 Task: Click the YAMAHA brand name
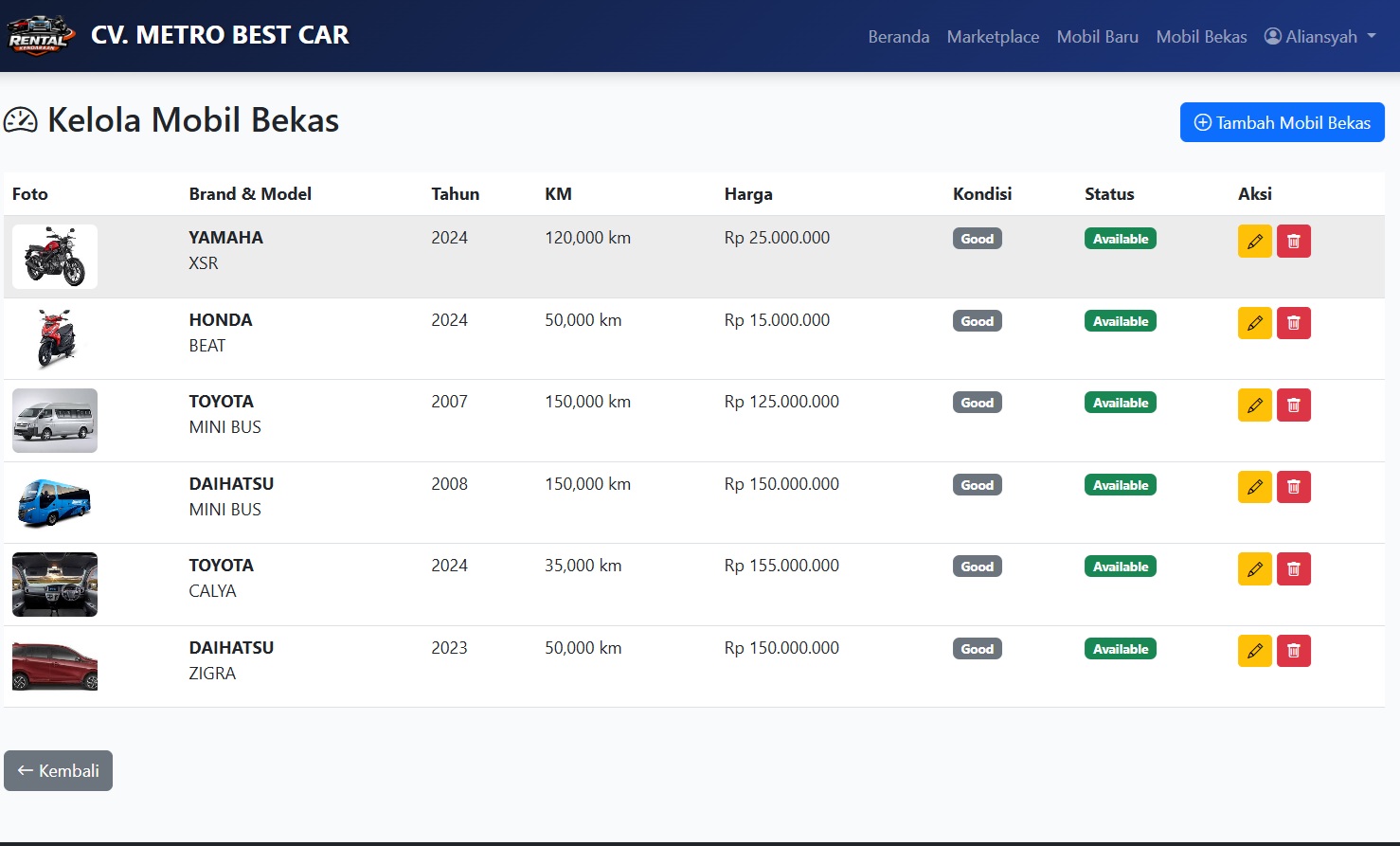225,238
